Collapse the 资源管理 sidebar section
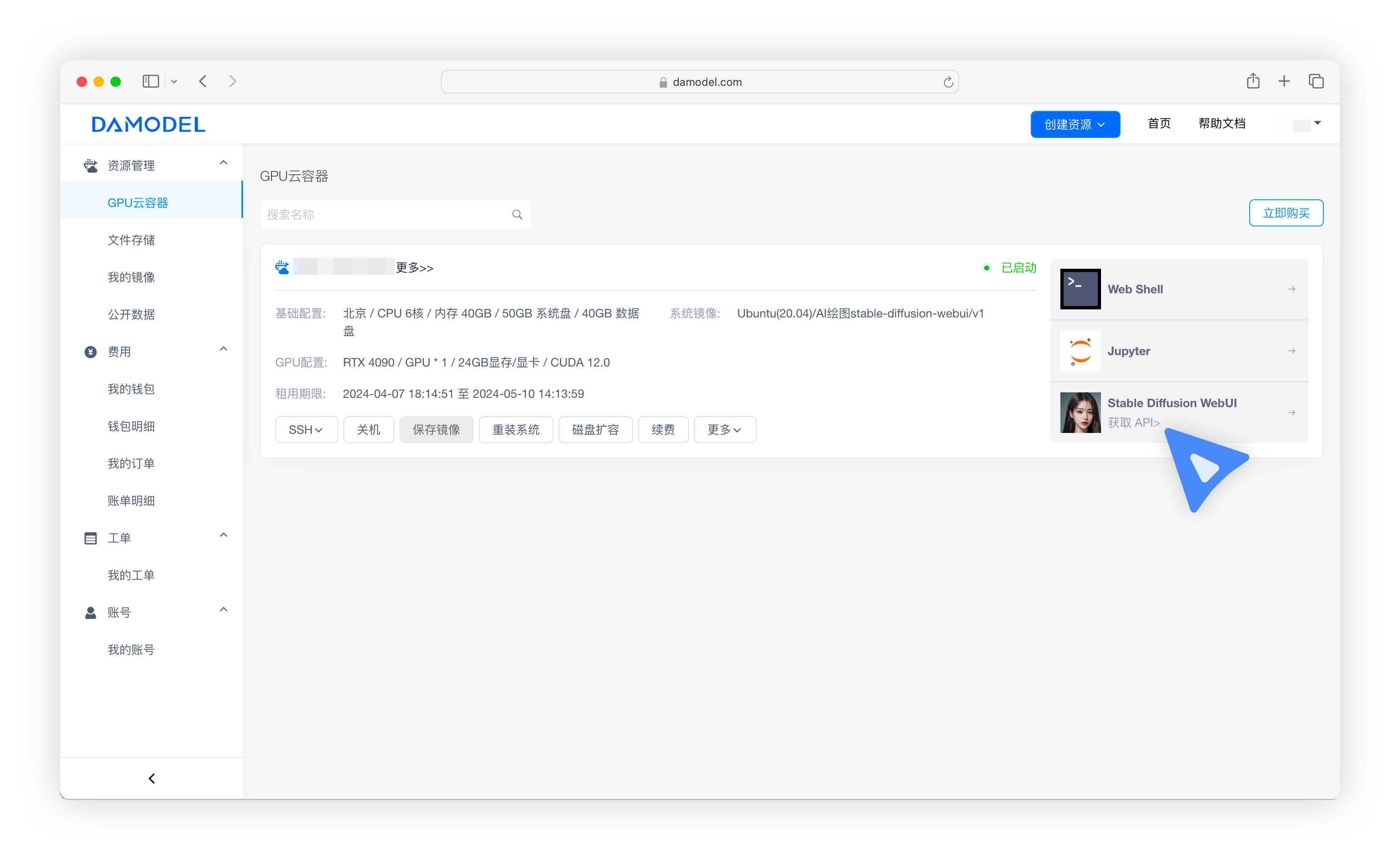Screen dimensions: 1400x860 (223, 163)
